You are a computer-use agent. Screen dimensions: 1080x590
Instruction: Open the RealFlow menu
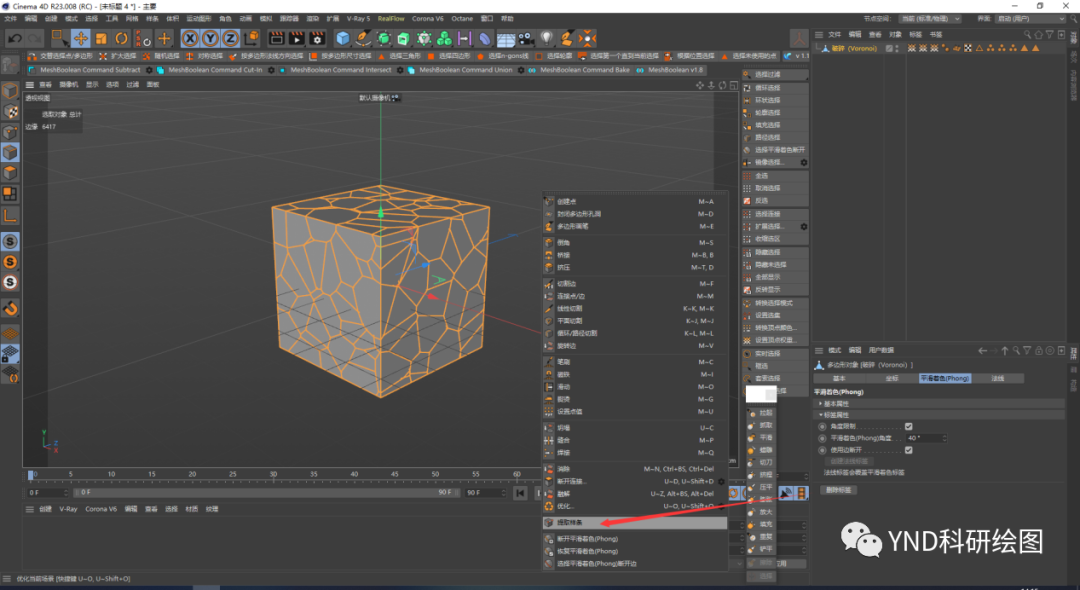pos(391,19)
